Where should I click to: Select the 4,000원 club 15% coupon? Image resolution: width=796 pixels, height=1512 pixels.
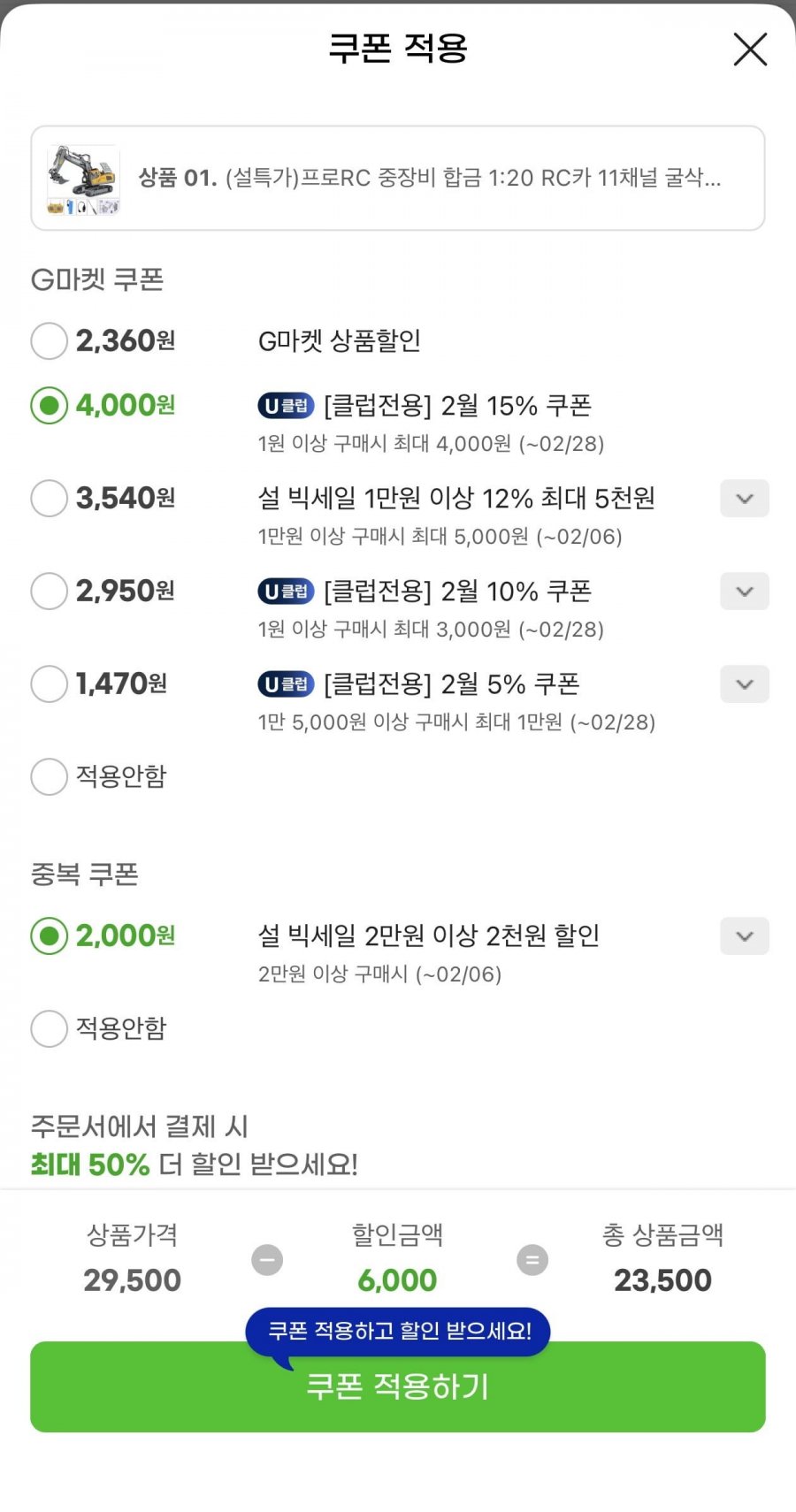50,406
